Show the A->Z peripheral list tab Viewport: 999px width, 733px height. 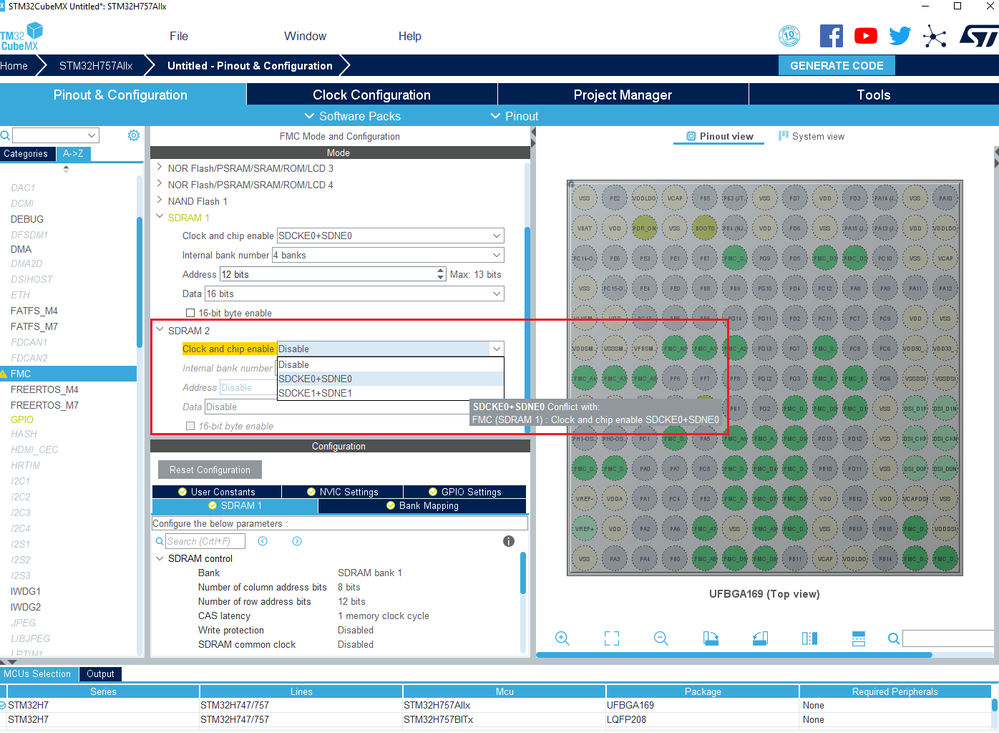click(x=73, y=154)
